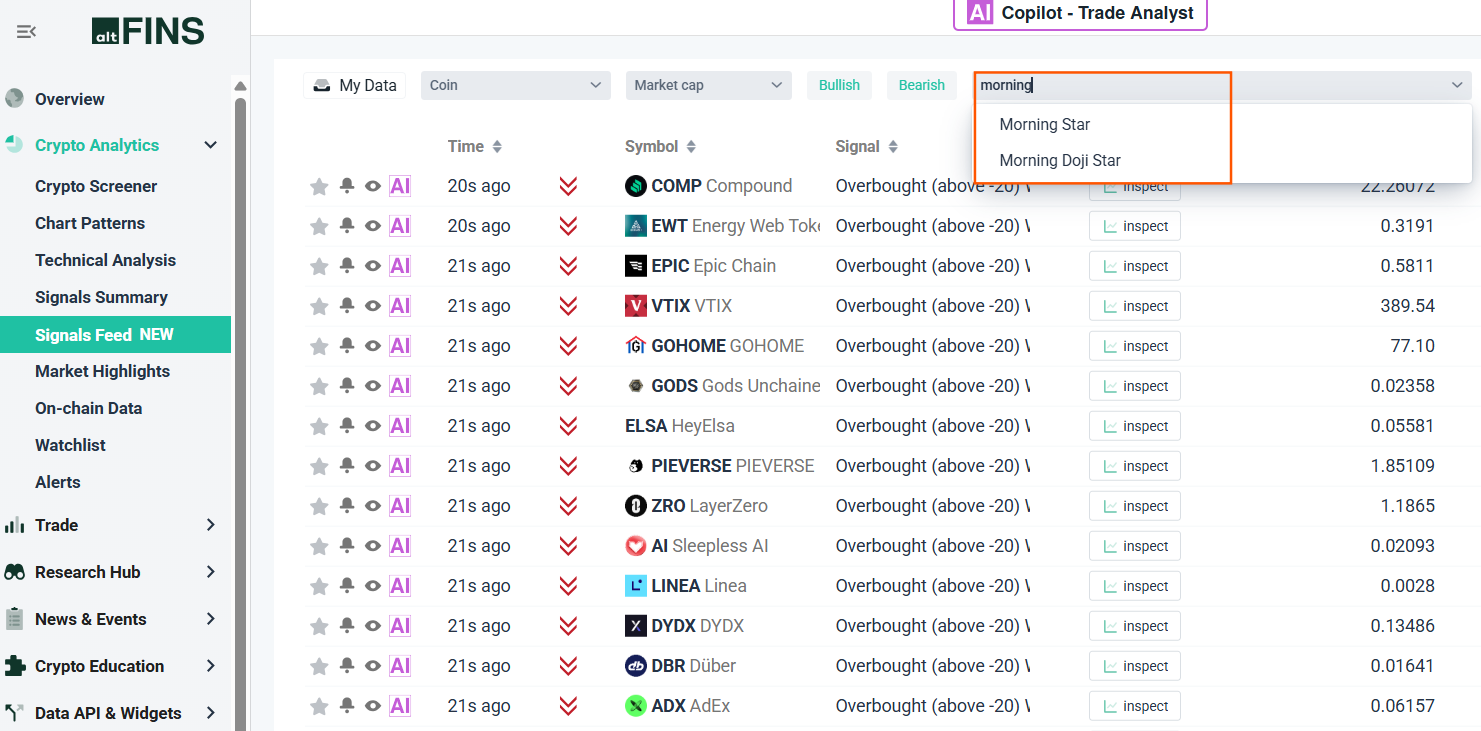
Task: Inspect the COMP Compound signal
Action: coord(1135,187)
